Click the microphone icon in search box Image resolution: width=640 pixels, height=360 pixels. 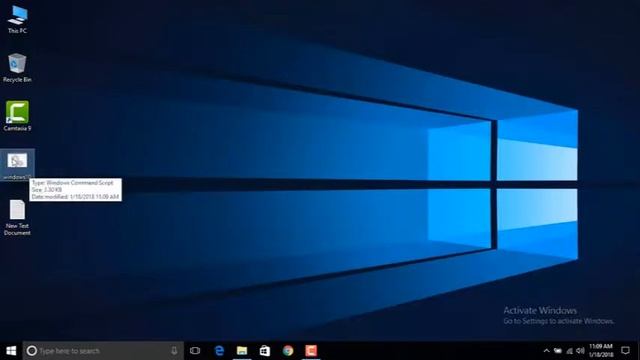[x=174, y=351]
